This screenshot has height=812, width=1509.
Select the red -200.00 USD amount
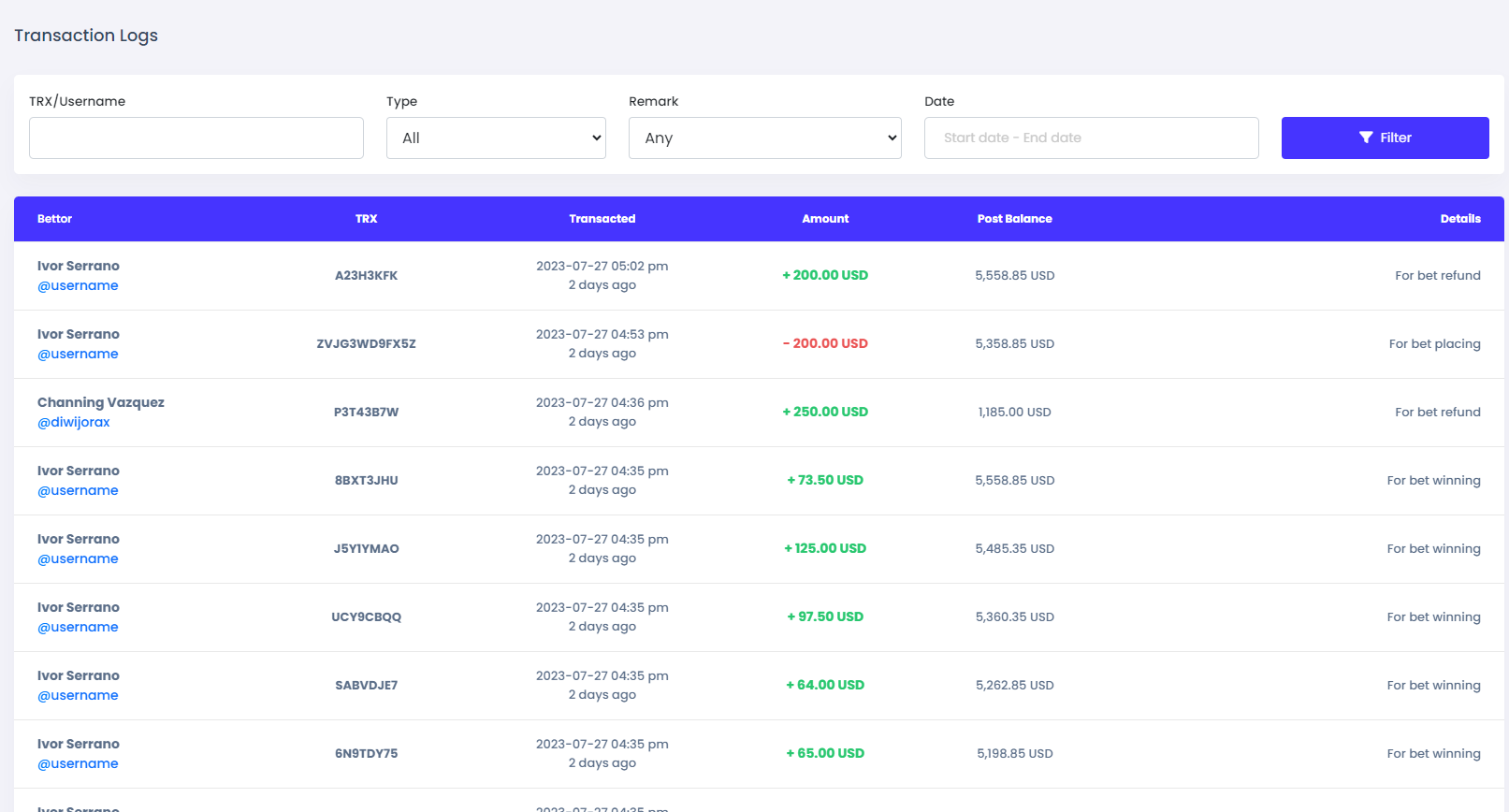[825, 343]
